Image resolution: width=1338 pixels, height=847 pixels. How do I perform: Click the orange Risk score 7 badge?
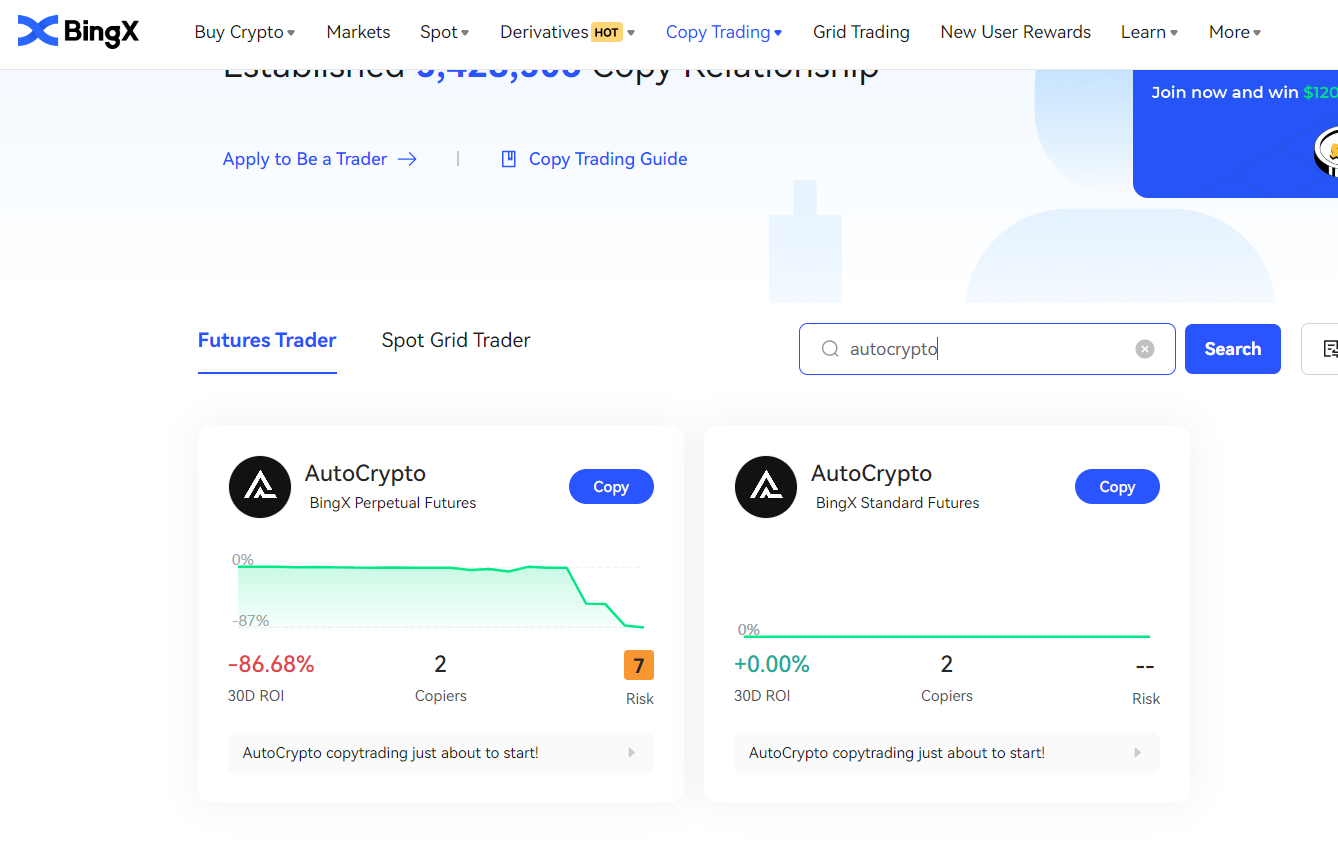coord(639,664)
